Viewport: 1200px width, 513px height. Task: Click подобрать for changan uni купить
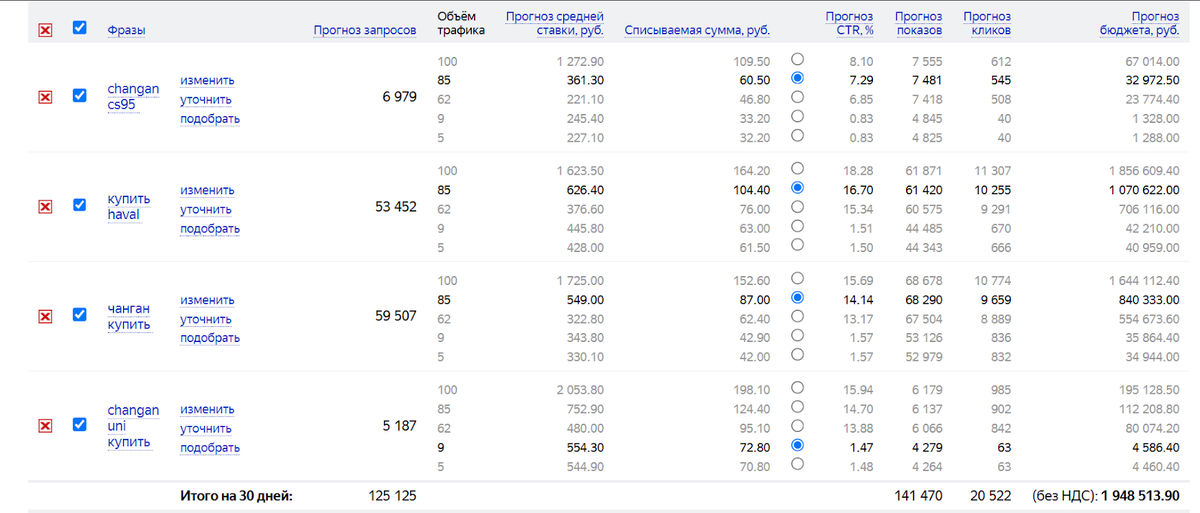pos(210,447)
